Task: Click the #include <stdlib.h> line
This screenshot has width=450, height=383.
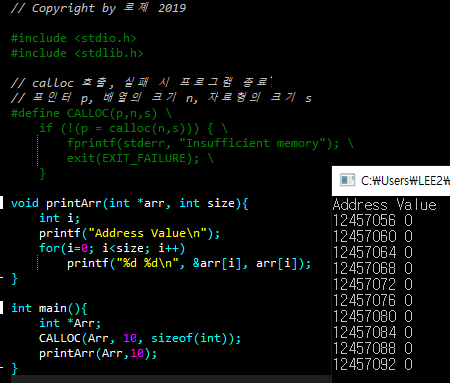Action: (x=77, y=53)
